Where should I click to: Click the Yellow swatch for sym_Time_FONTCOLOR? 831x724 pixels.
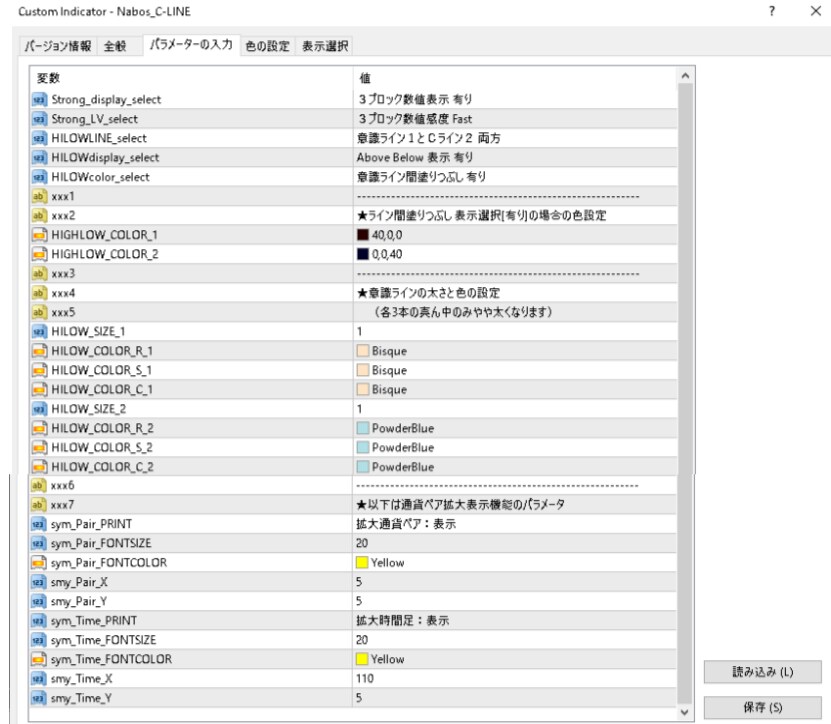coord(362,659)
